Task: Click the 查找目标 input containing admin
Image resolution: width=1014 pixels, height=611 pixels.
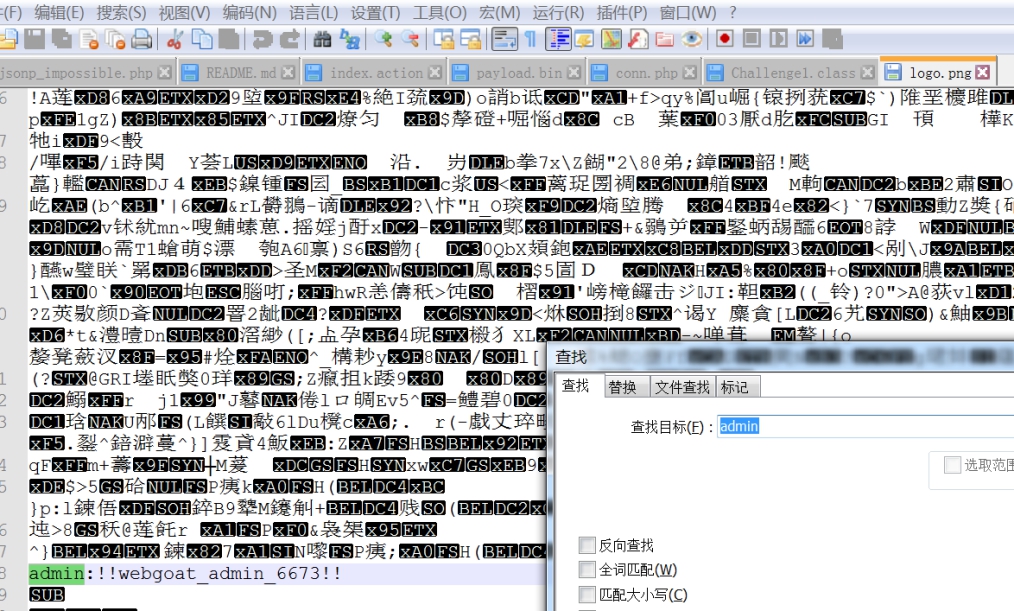Action: (865, 426)
